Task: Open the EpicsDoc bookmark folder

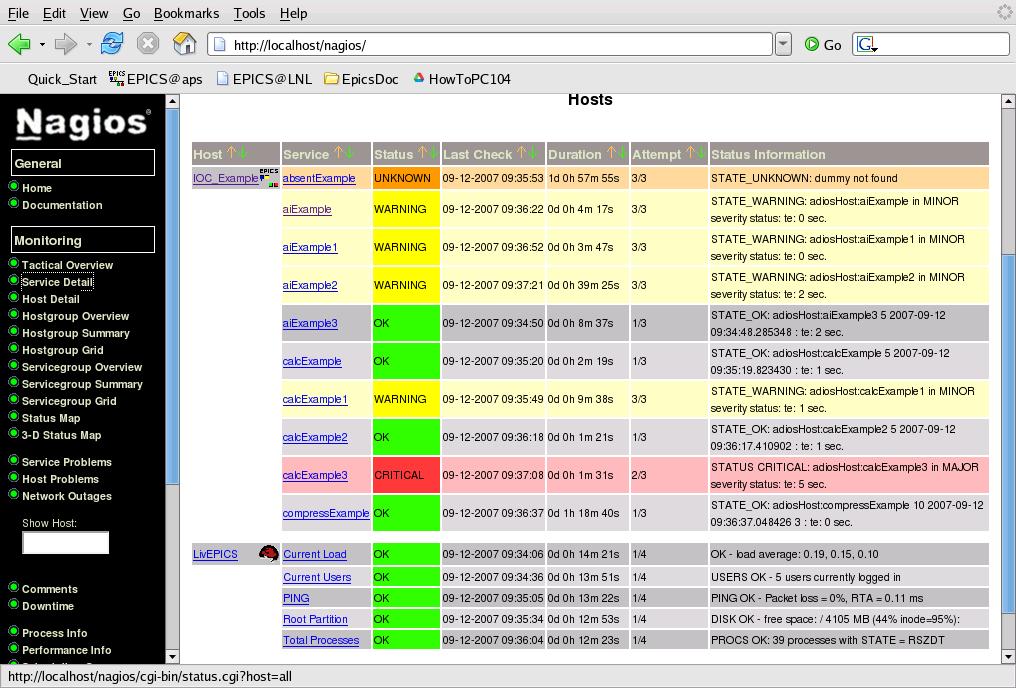Action: [362, 79]
